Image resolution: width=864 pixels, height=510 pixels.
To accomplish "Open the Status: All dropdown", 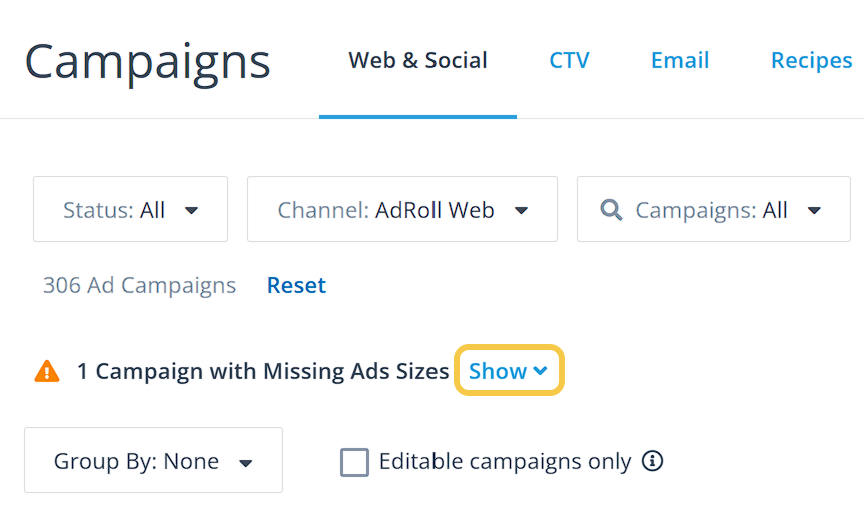I will pyautogui.click(x=130, y=210).
